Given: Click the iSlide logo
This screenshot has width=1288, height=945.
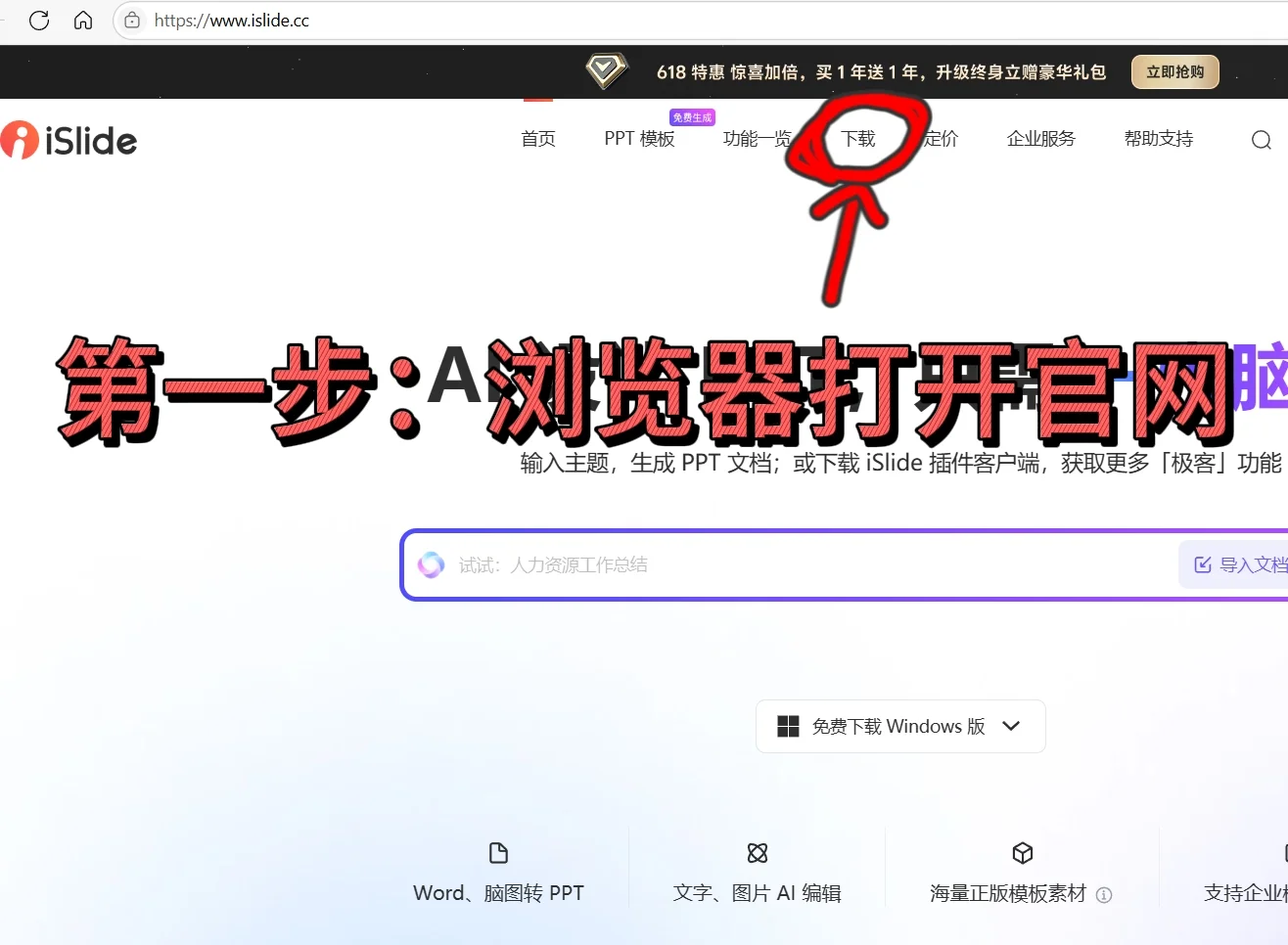Looking at the screenshot, I should click(x=69, y=140).
